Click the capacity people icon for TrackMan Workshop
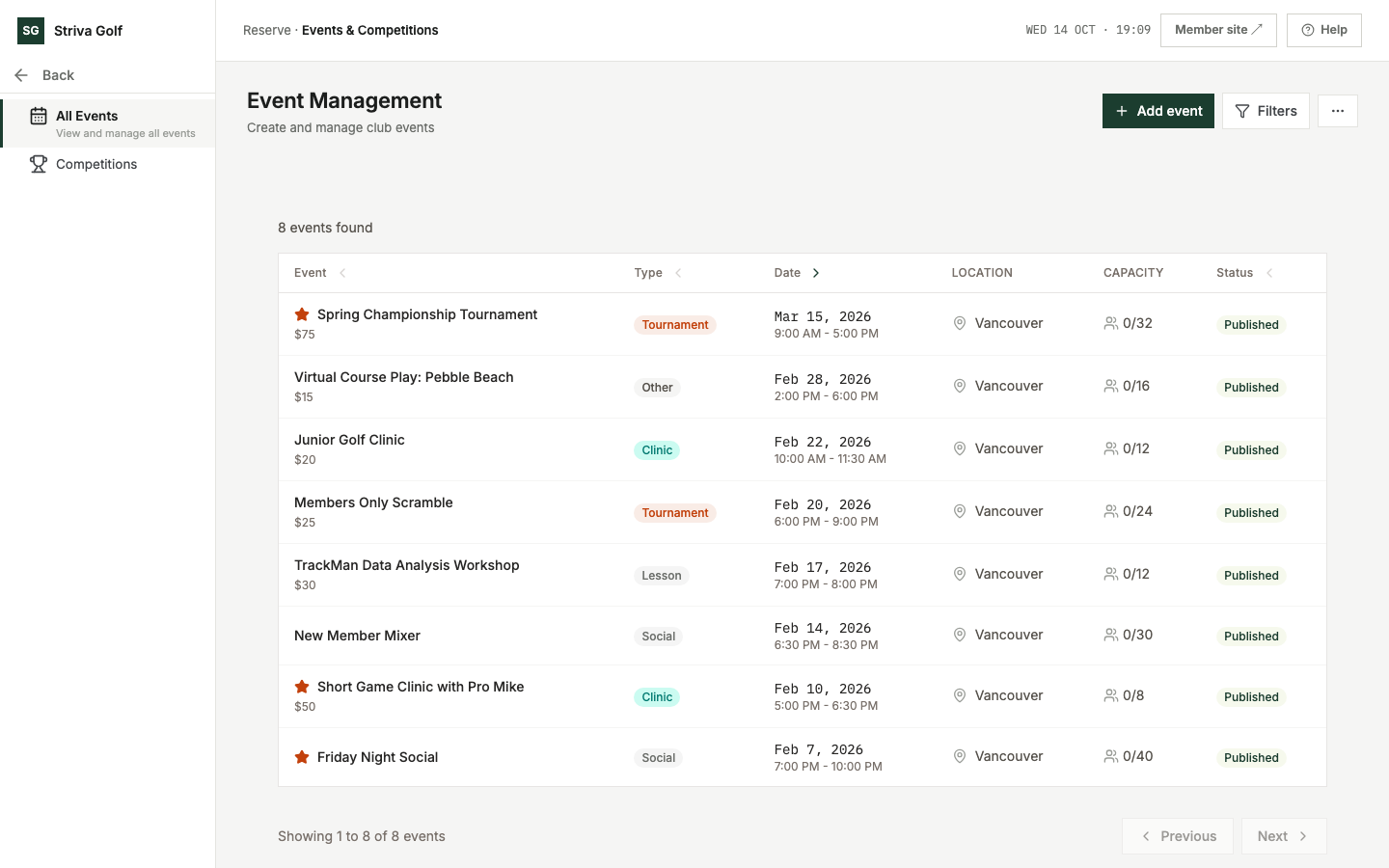This screenshot has width=1389, height=868. click(x=1111, y=574)
